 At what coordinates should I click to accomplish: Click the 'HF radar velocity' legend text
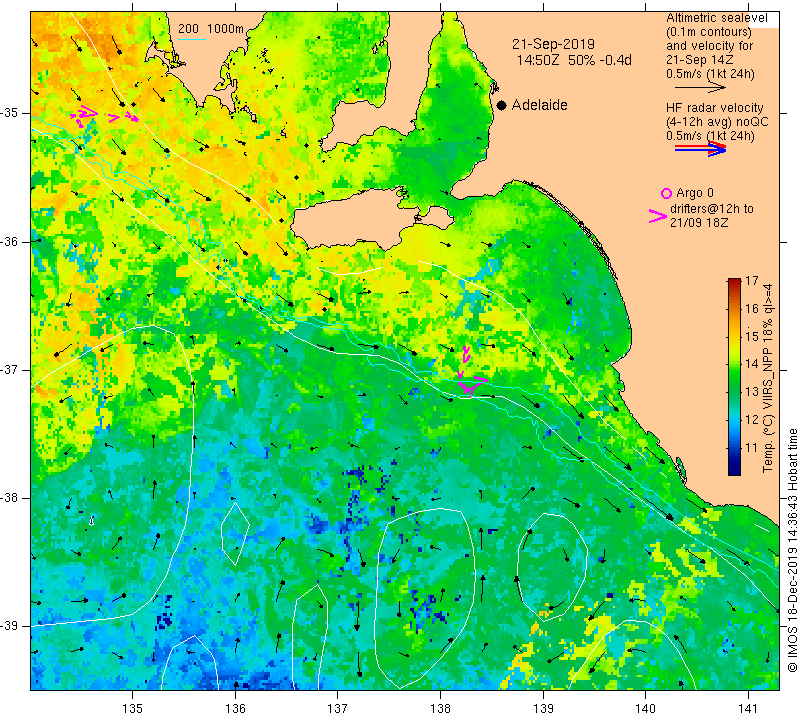pyautogui.click(x=714, y=108)
